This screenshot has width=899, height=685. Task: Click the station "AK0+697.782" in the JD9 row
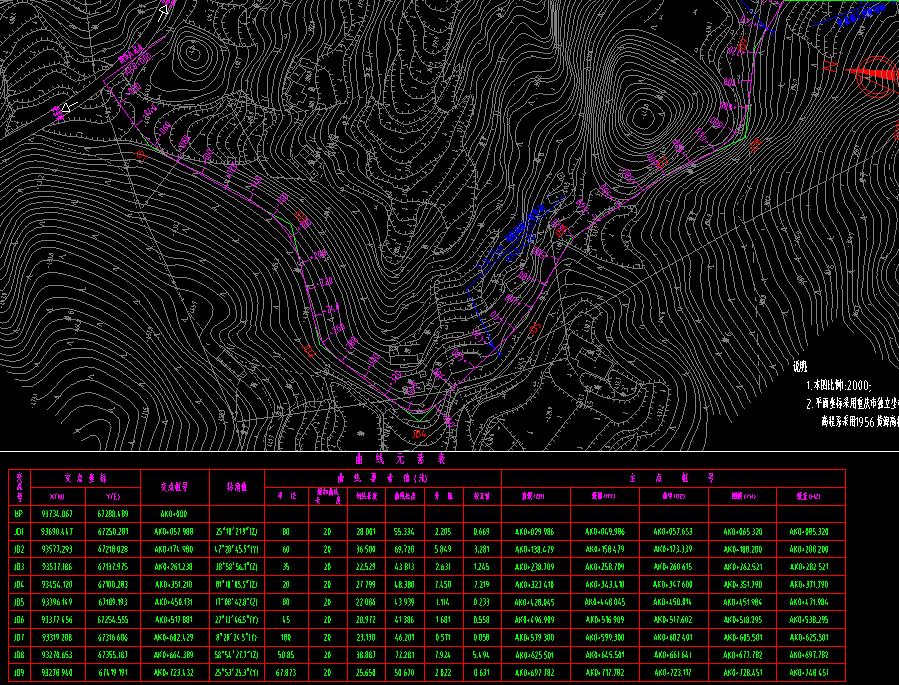click(x=534, y=672)
